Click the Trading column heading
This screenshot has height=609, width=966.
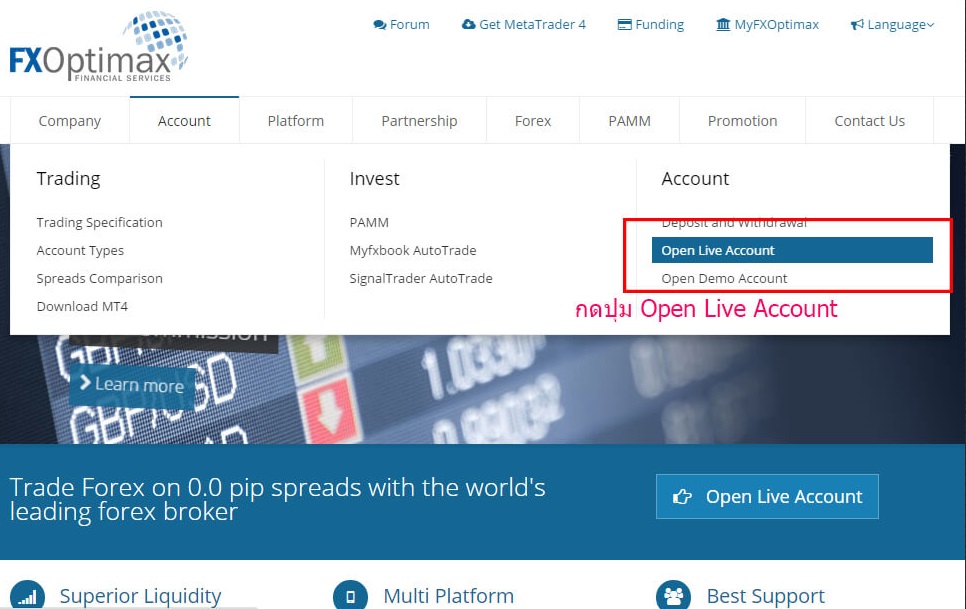click(68, 179)
